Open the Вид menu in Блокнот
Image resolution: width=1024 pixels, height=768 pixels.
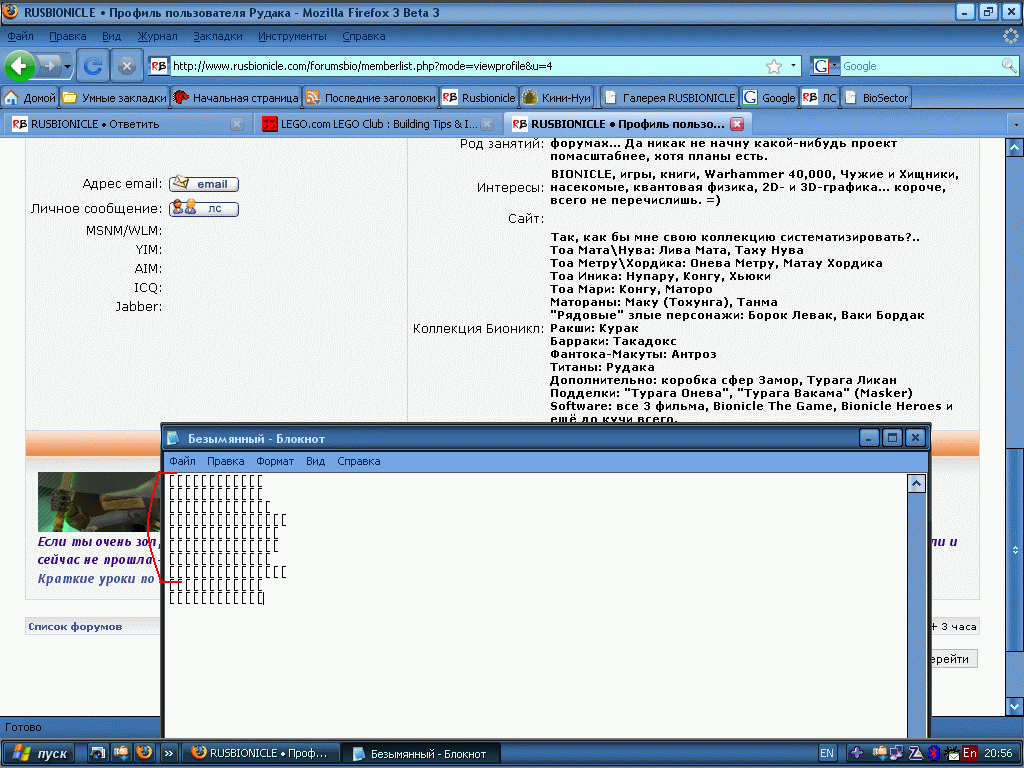point(315,461)
